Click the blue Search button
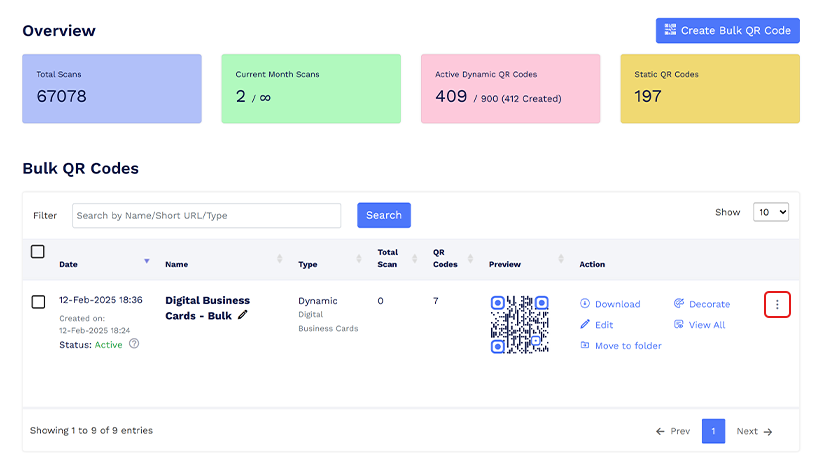 [x=383, y=215]
